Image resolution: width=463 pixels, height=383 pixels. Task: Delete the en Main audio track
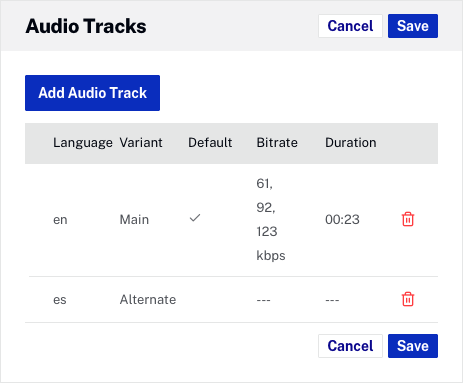(x=408, y=219)
